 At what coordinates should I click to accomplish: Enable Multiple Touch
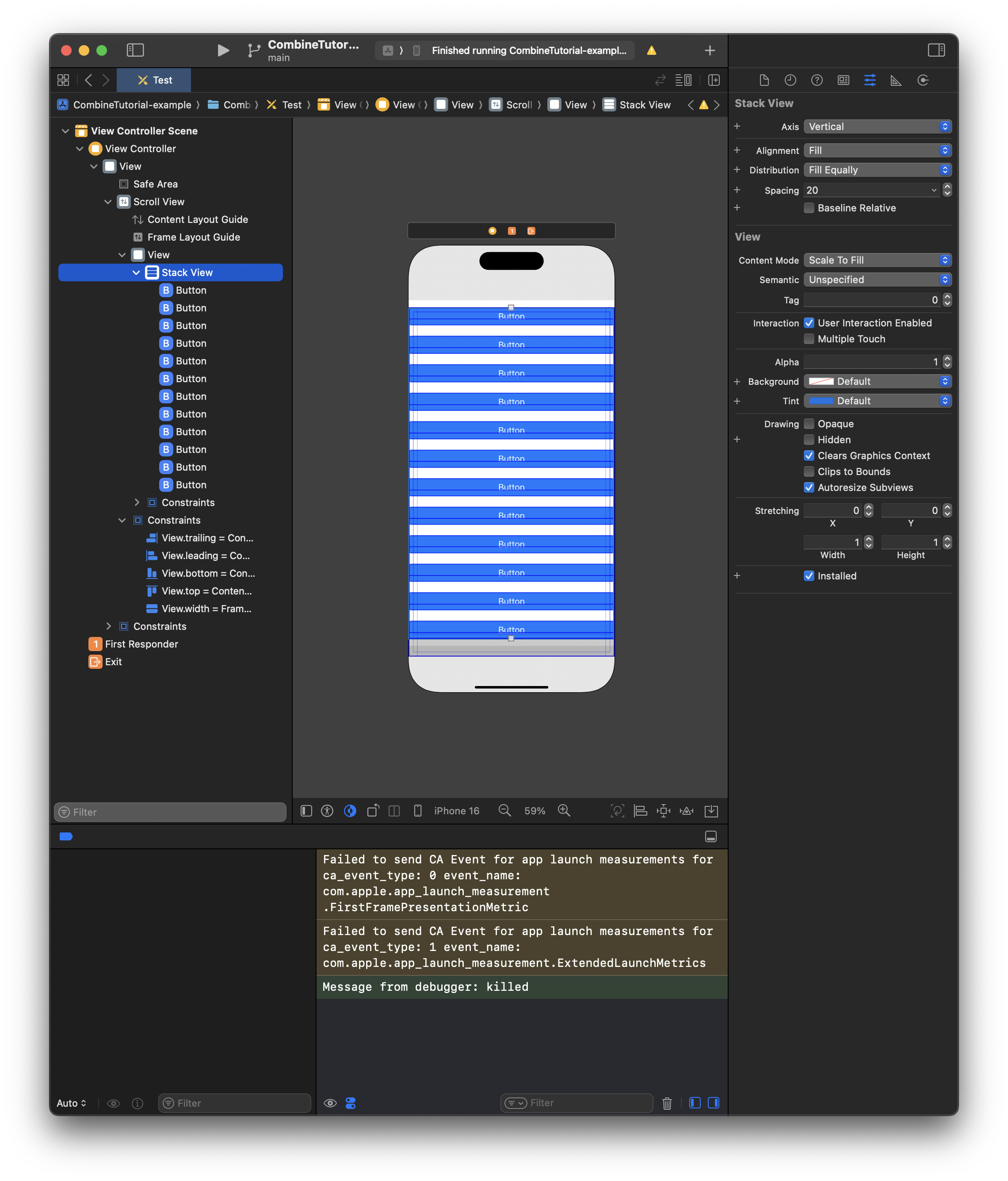pyautogui.click(x=809, y=339)
